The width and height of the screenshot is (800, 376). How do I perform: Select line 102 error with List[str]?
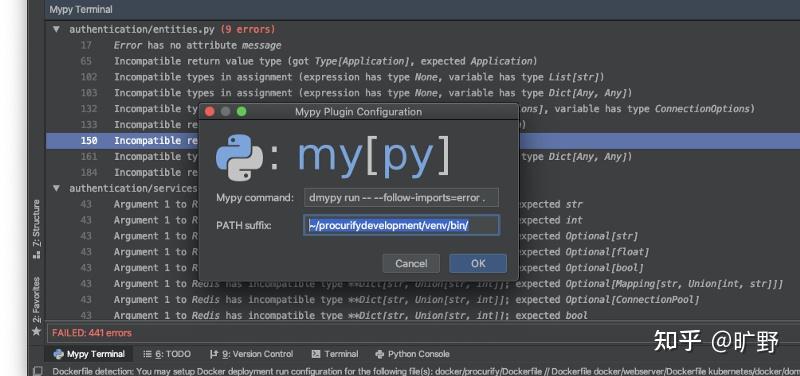click(423, 77)
